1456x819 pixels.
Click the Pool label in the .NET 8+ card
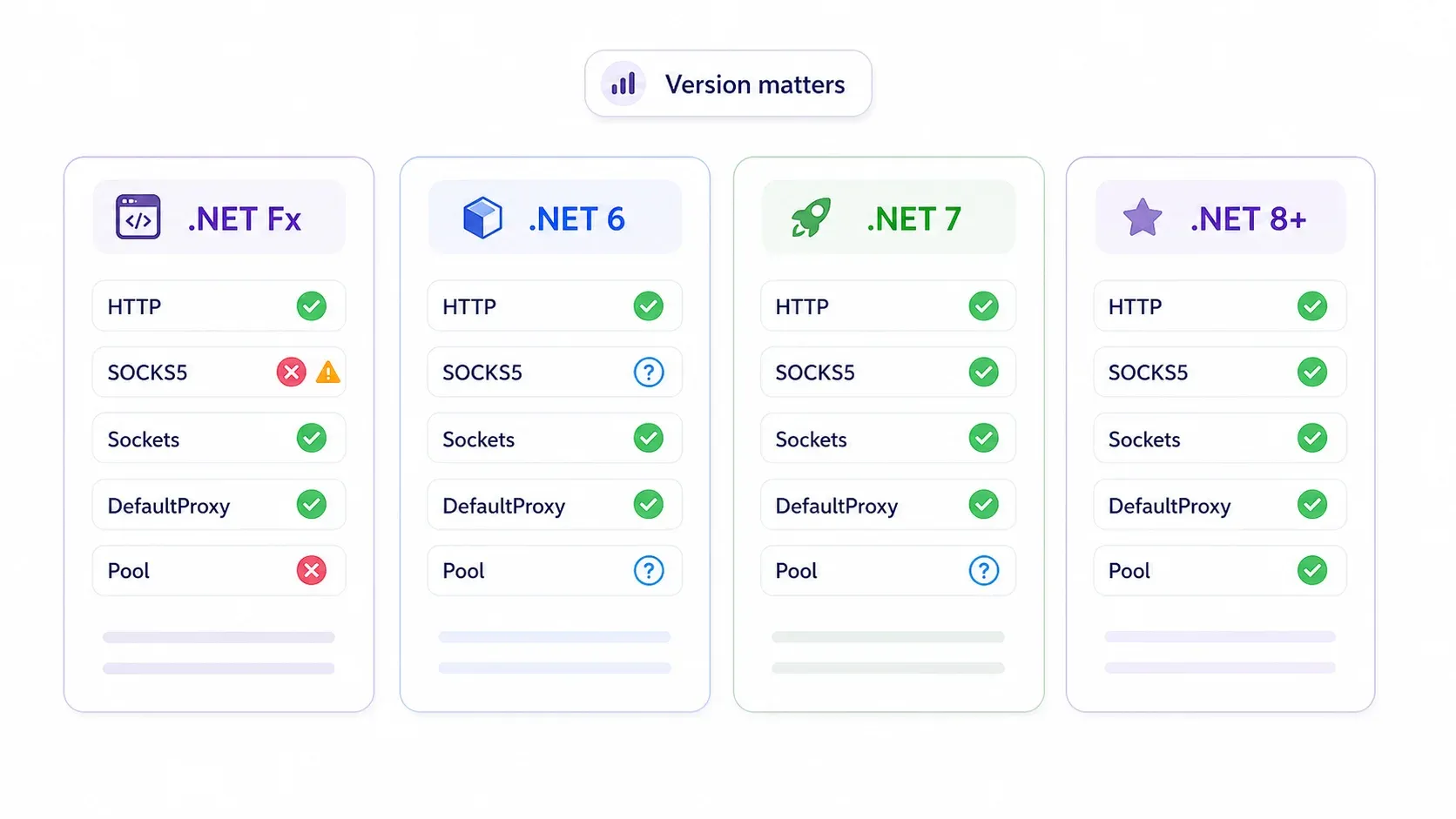(x=1129, y=572)
